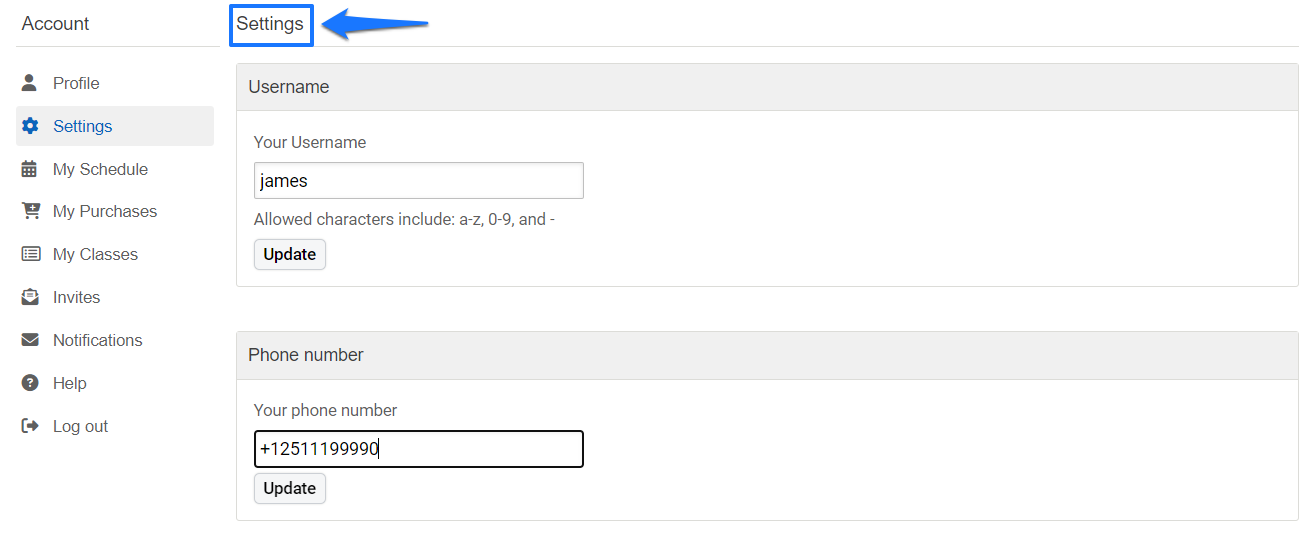Click the My Purchases cart icon
The height and width of the screenshot is (539, 1314).
[x=31, y=211]
